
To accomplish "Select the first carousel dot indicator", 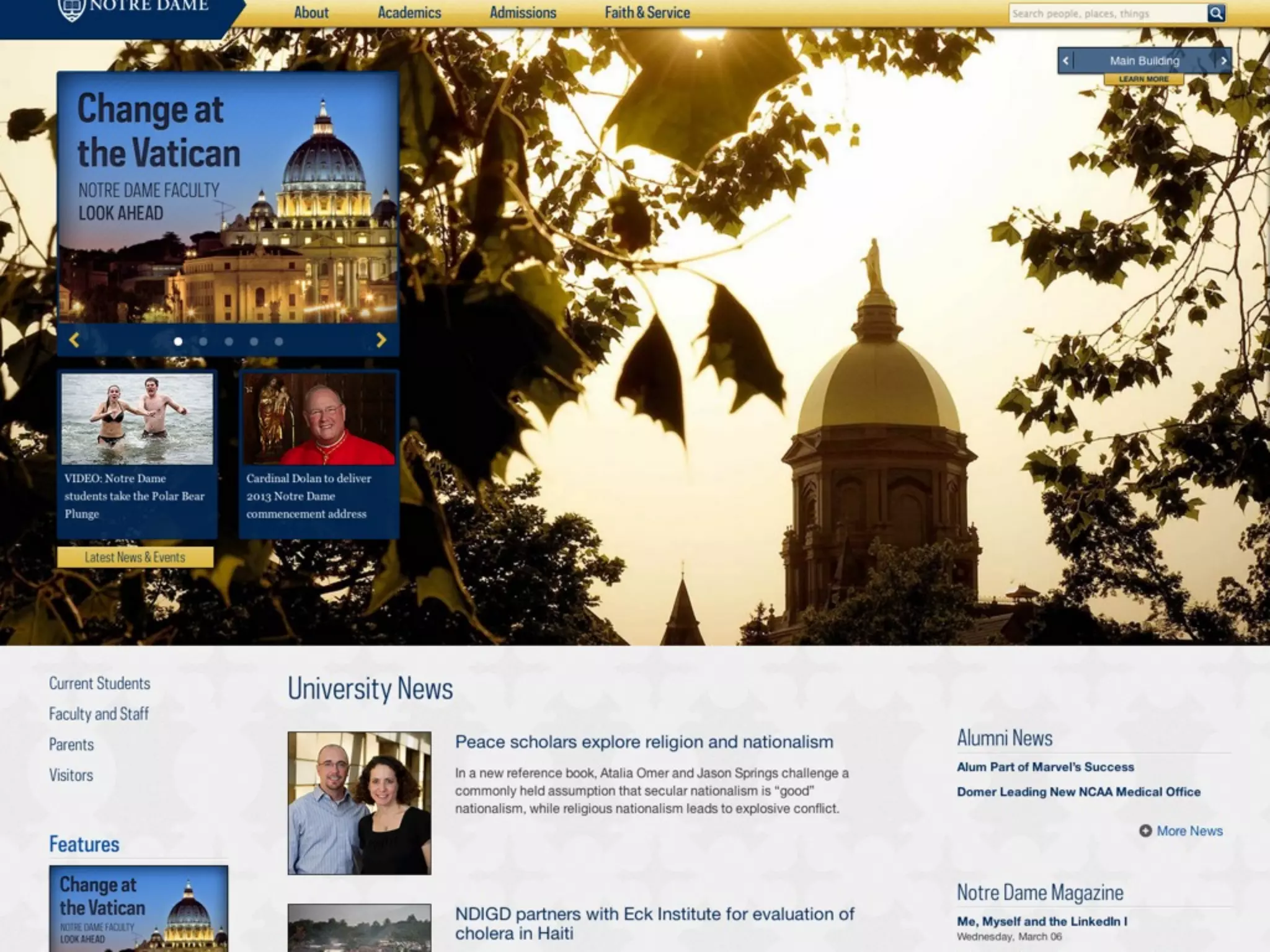I will [x=178, y=342].
